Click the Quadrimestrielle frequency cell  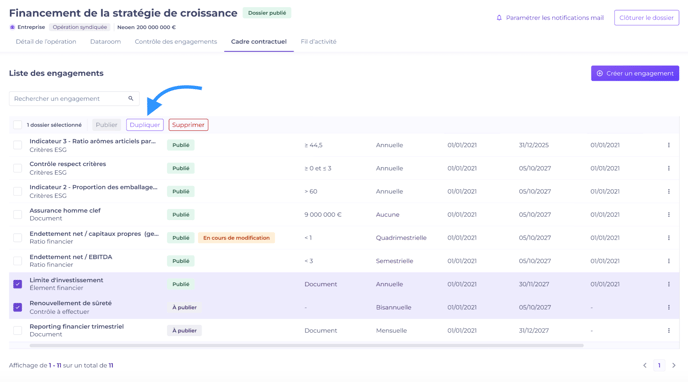tap(401, 238)
